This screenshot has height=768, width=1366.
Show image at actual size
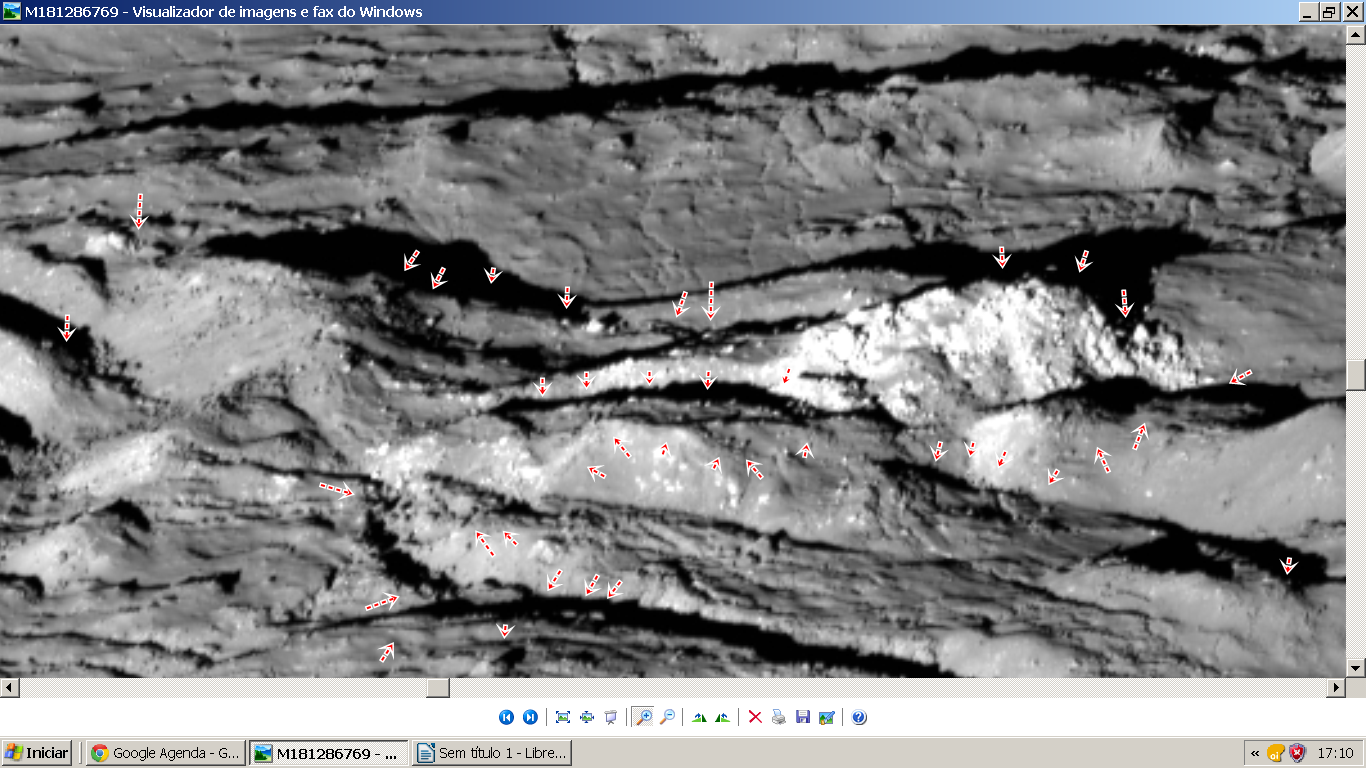pos(587,717)
